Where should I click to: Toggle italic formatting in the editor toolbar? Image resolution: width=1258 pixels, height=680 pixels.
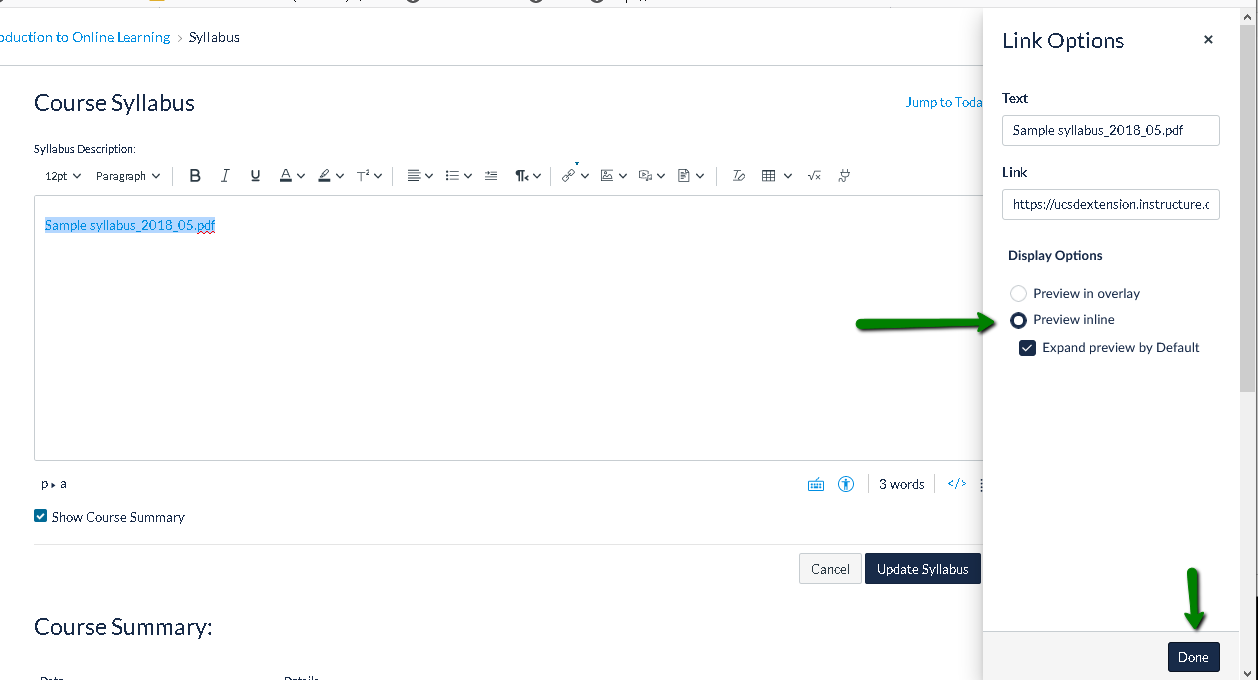225,176
